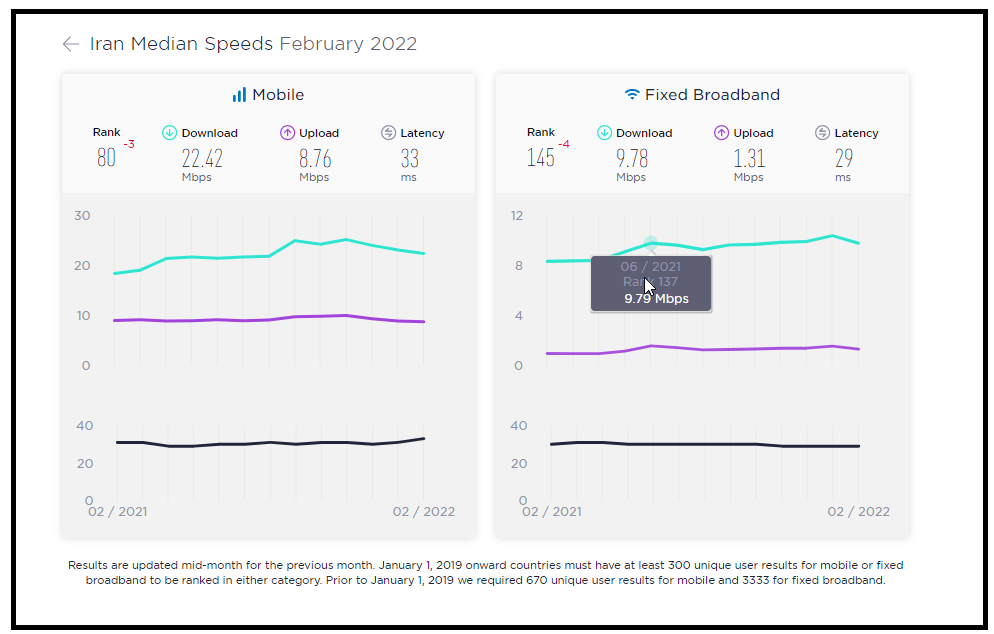The height and width of the screenshot is (634, 994).
Task: Click the Fixed Broadband wifi icon
Action: tap(631, 94)
